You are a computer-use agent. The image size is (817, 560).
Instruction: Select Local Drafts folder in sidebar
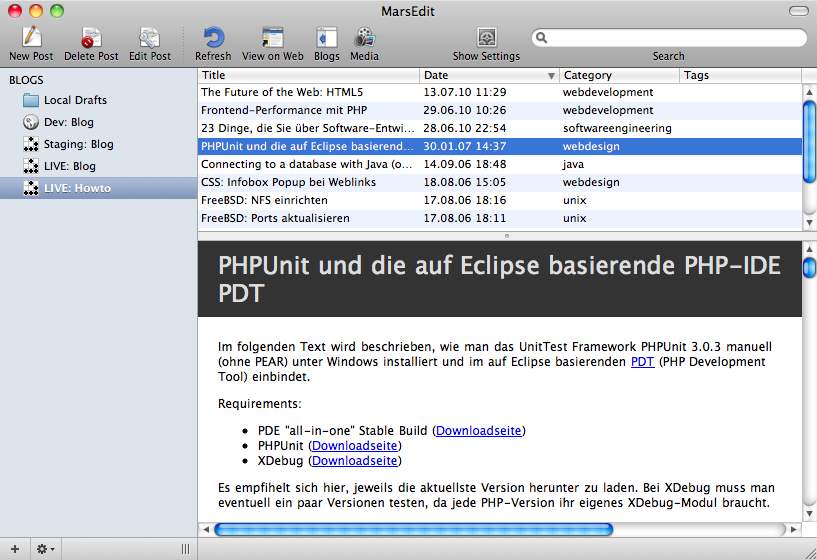98,100
